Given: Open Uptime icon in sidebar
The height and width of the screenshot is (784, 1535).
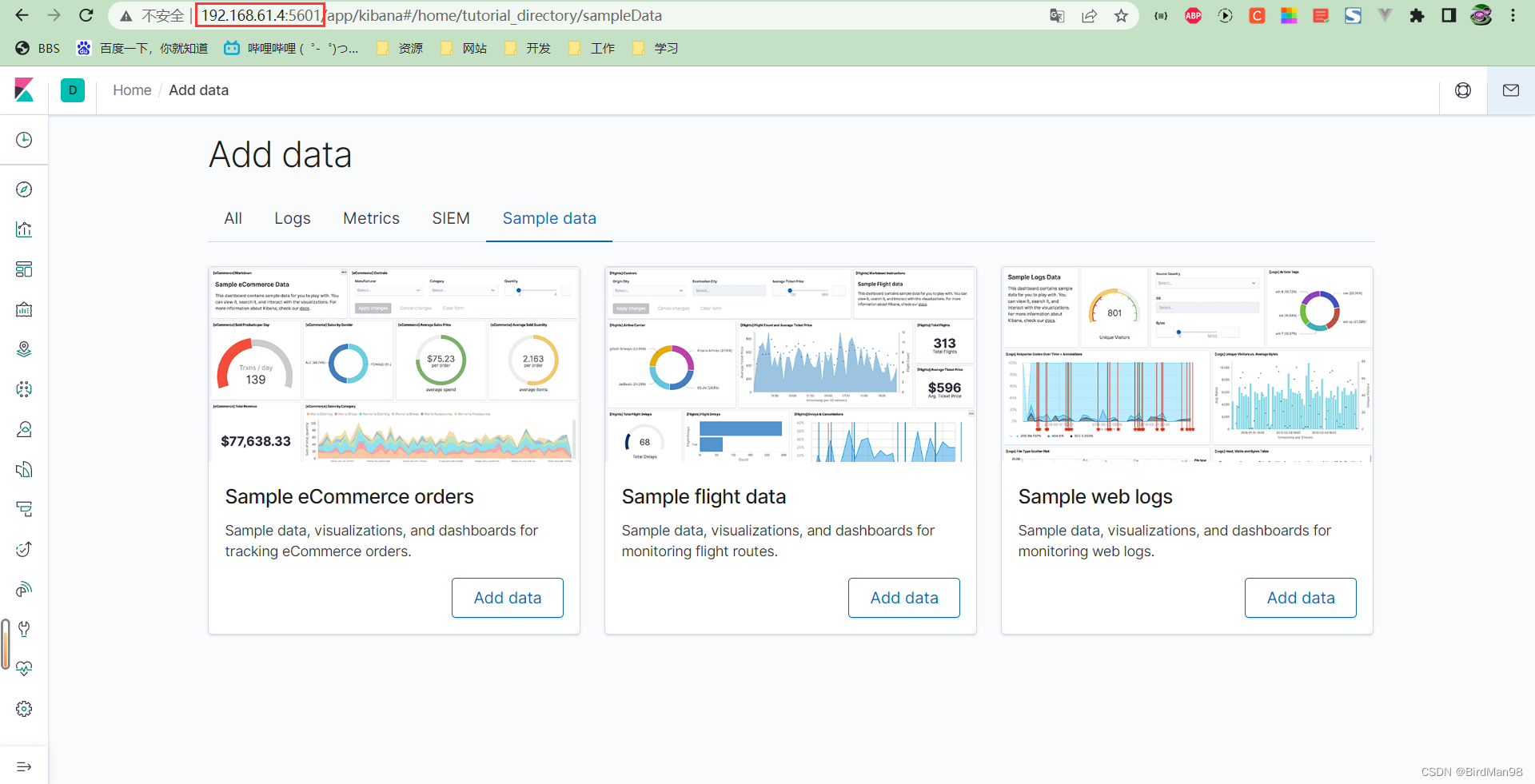Looking at the screenshot, I should 24,549.
